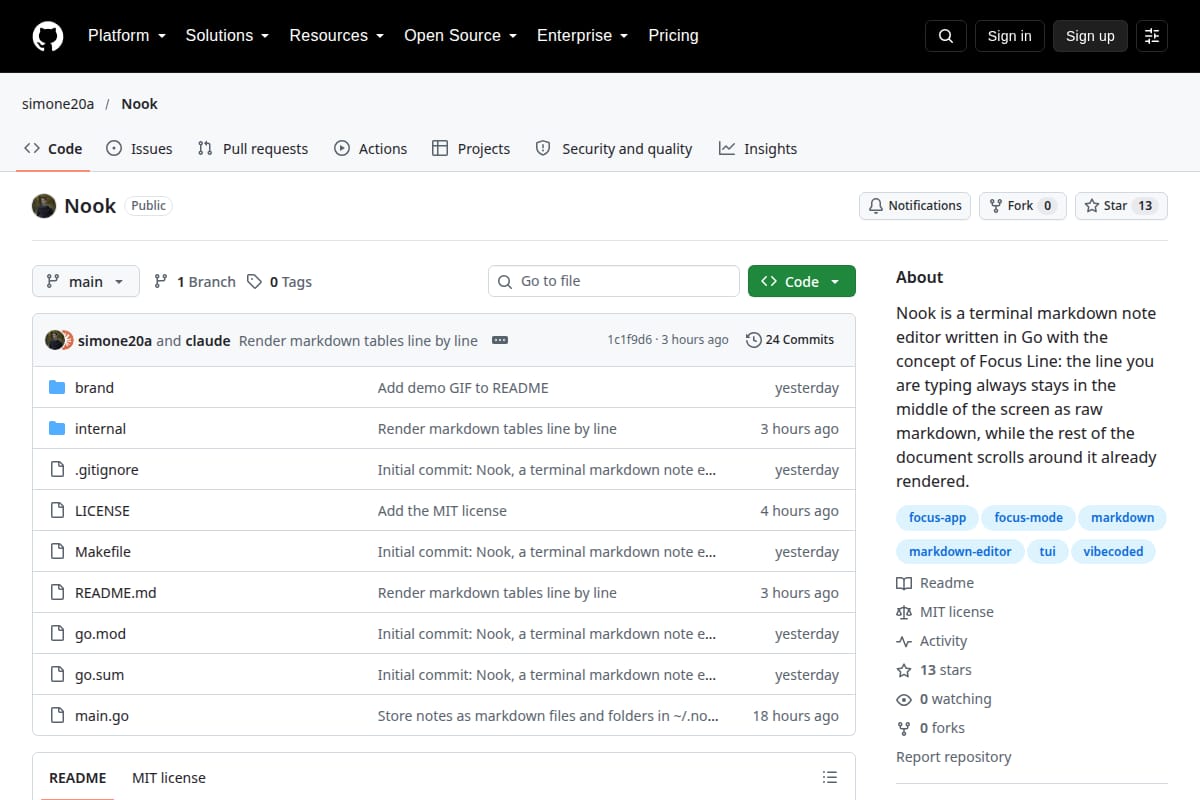The width and height of the screenshot is (1200, 800).
Task: Open the README outline list icon
Action: pyautogui.click(x=829, y=777)
